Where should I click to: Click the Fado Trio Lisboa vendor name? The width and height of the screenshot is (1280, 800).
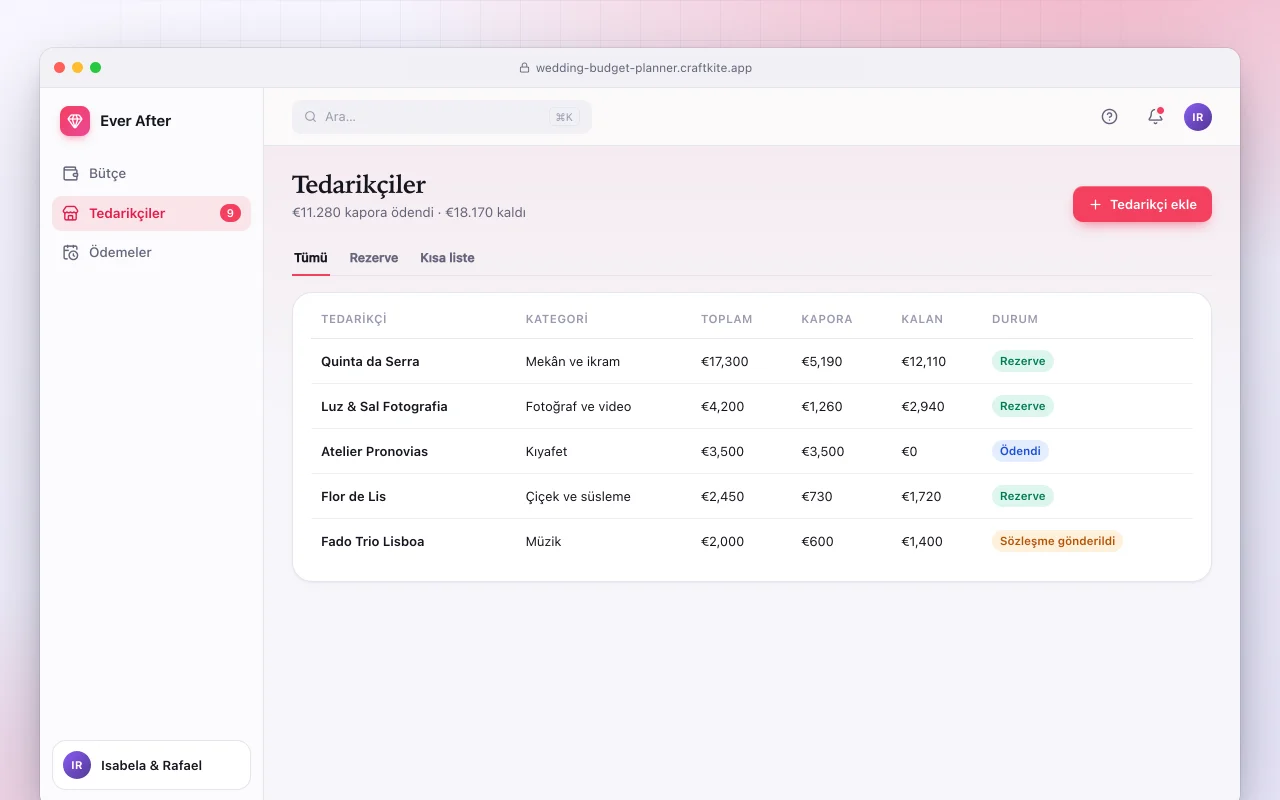coord(372,541)
